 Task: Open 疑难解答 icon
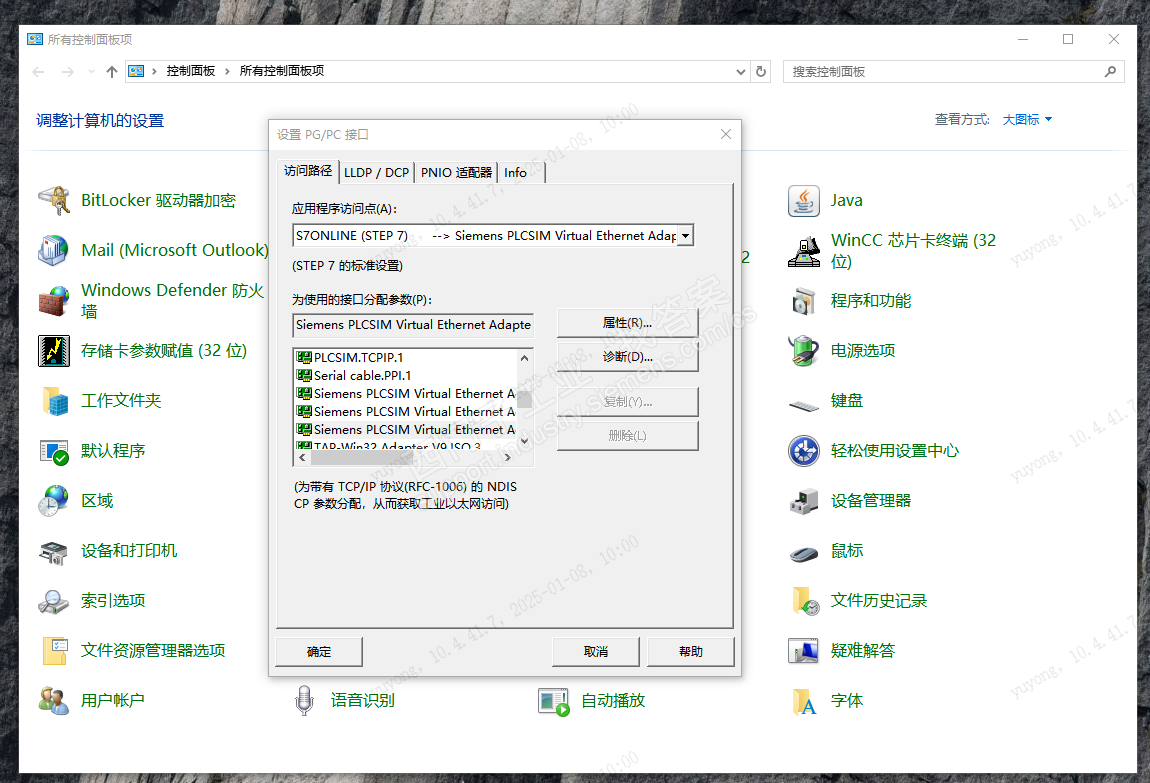click(x=804, y=650)
